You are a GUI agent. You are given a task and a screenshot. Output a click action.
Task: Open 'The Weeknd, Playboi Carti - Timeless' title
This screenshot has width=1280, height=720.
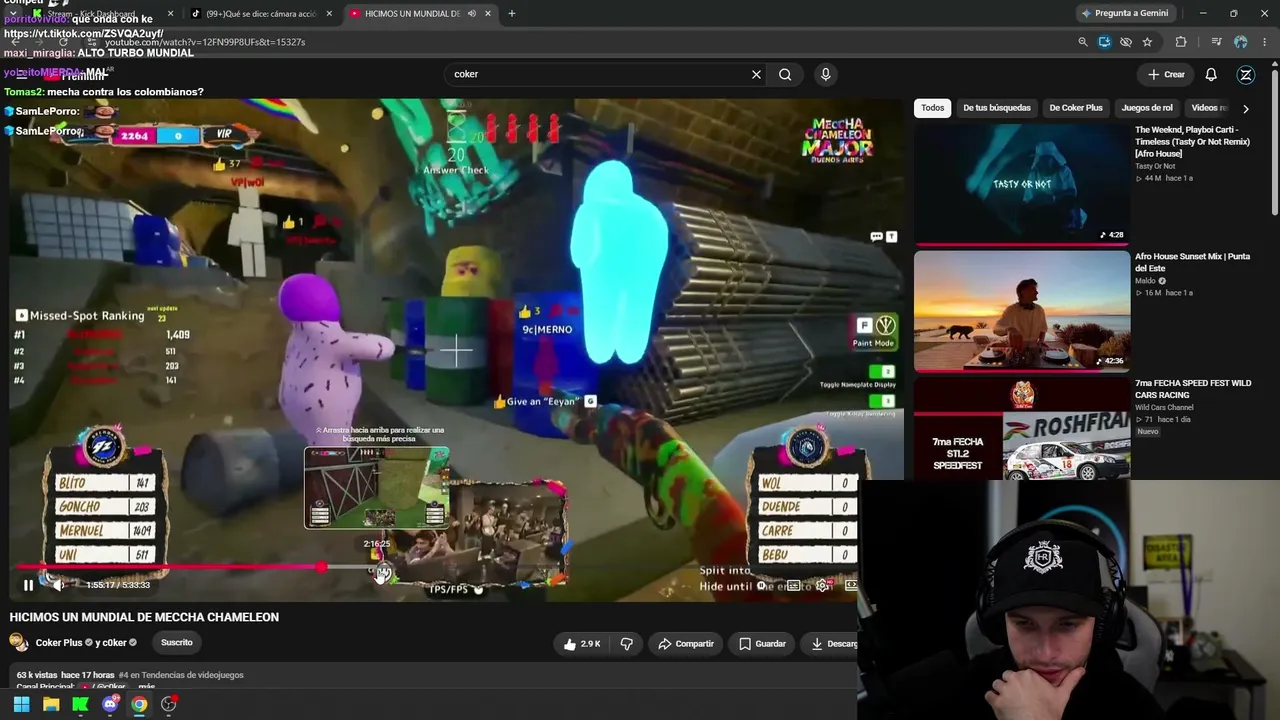click(x=1192, y=141)
